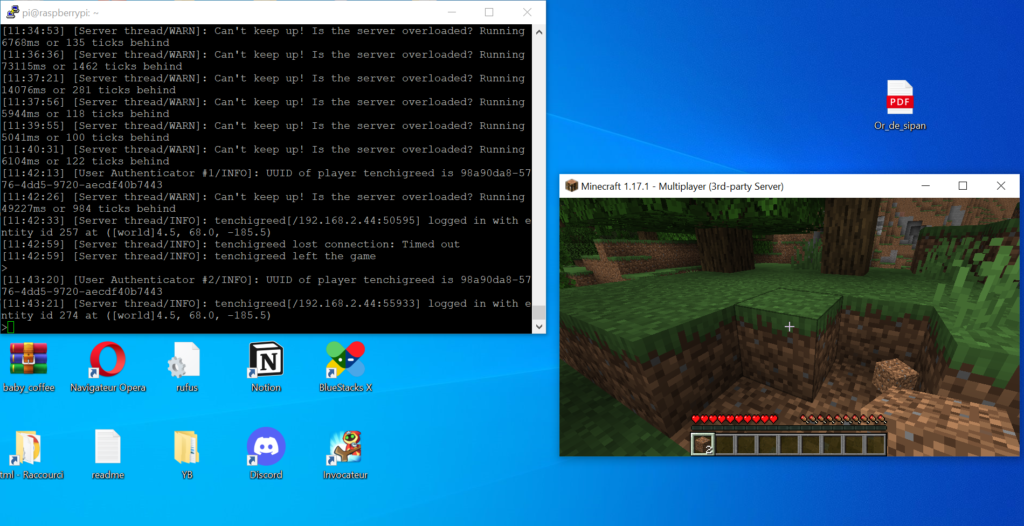Maximize the Minecraft window

click(963, 186)
